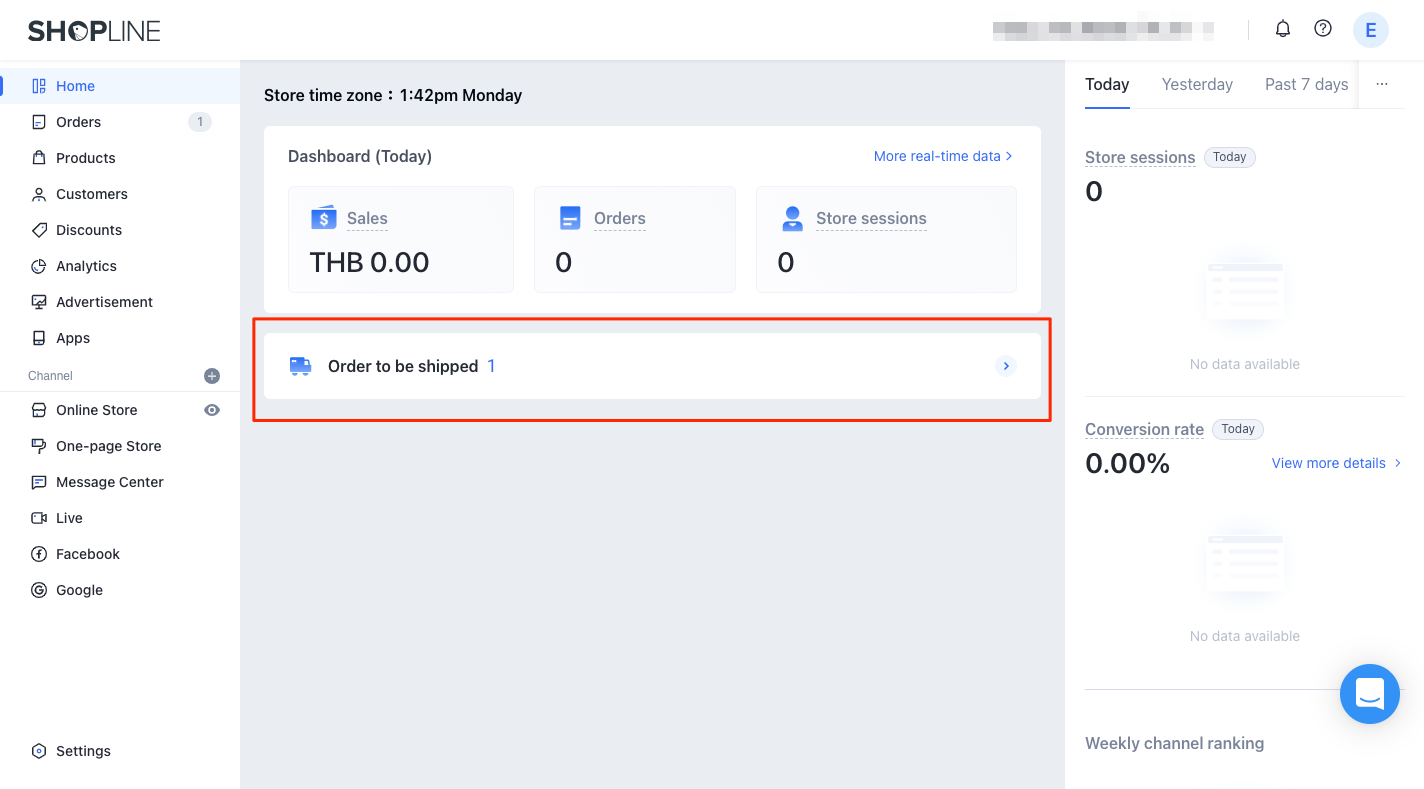
Task: Click the truck icon for orders to ship
Action: point(300,366)
